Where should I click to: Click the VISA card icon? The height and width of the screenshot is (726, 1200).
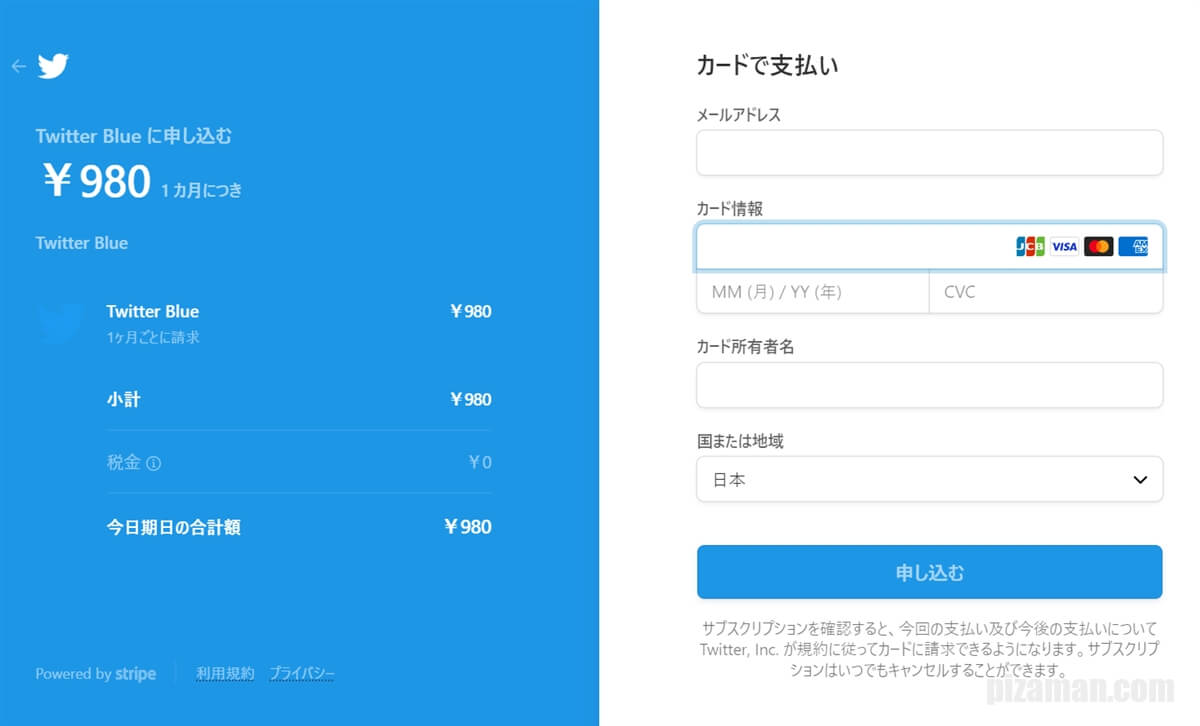1064,246
